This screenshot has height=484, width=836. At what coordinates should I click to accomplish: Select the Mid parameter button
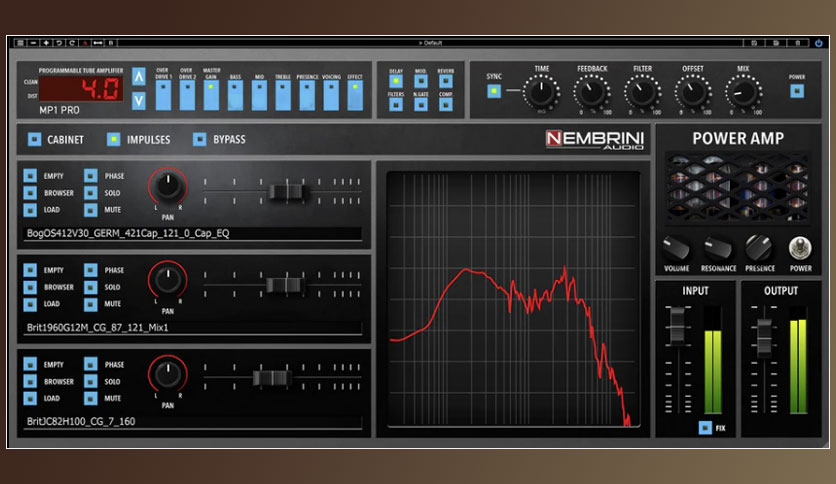pyautogui.click(x=259, y=95)
